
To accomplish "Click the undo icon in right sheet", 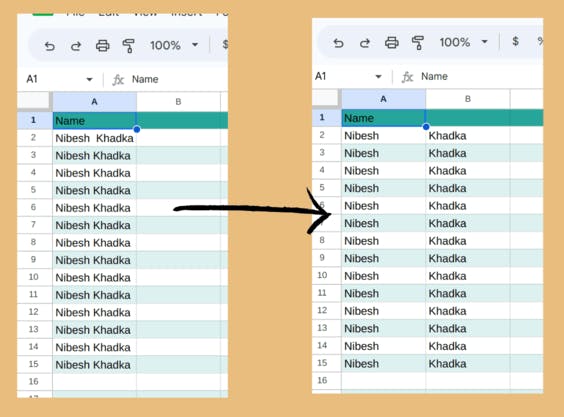I will 338,43.
